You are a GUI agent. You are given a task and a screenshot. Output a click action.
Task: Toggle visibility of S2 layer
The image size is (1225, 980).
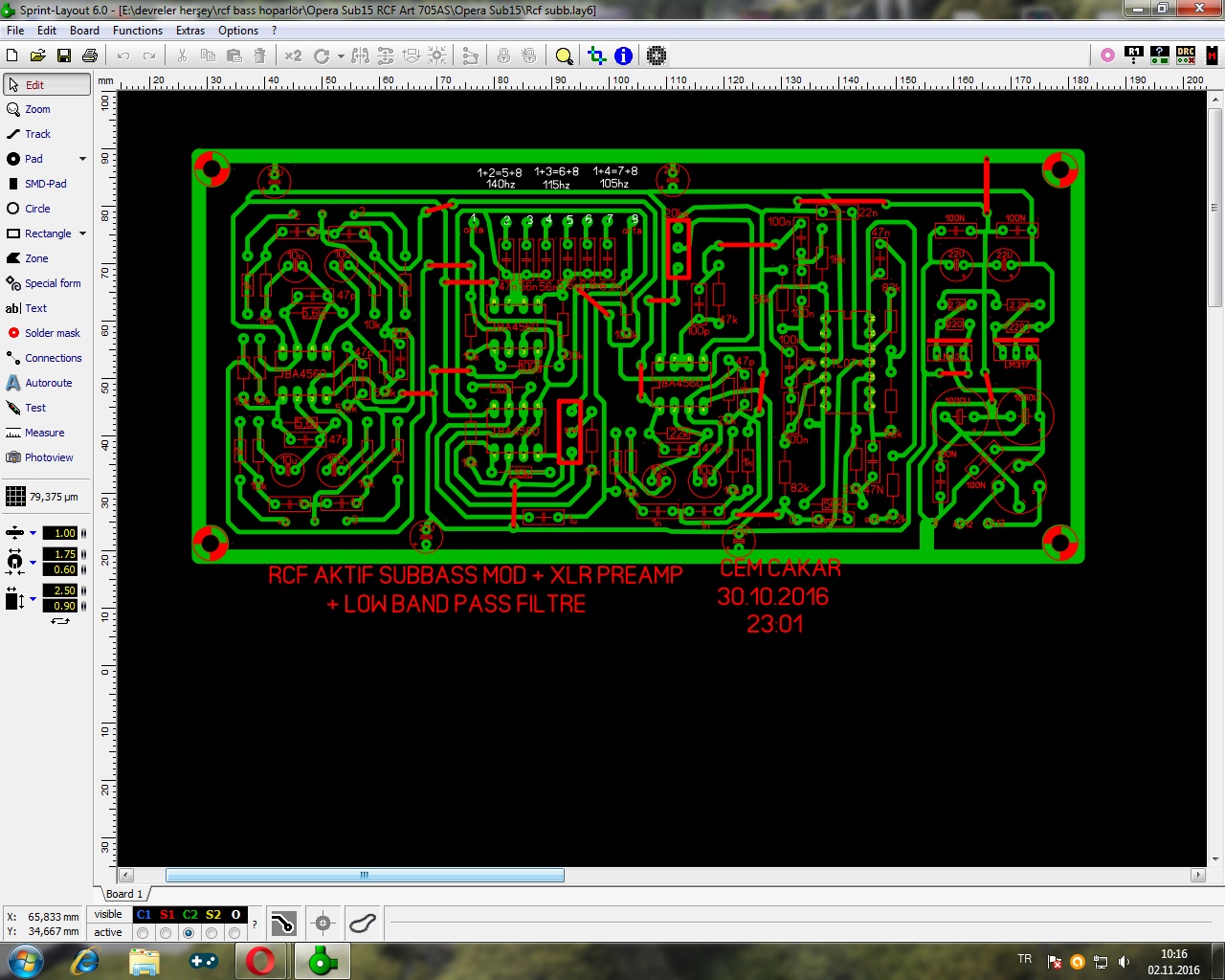coord(212,915)
